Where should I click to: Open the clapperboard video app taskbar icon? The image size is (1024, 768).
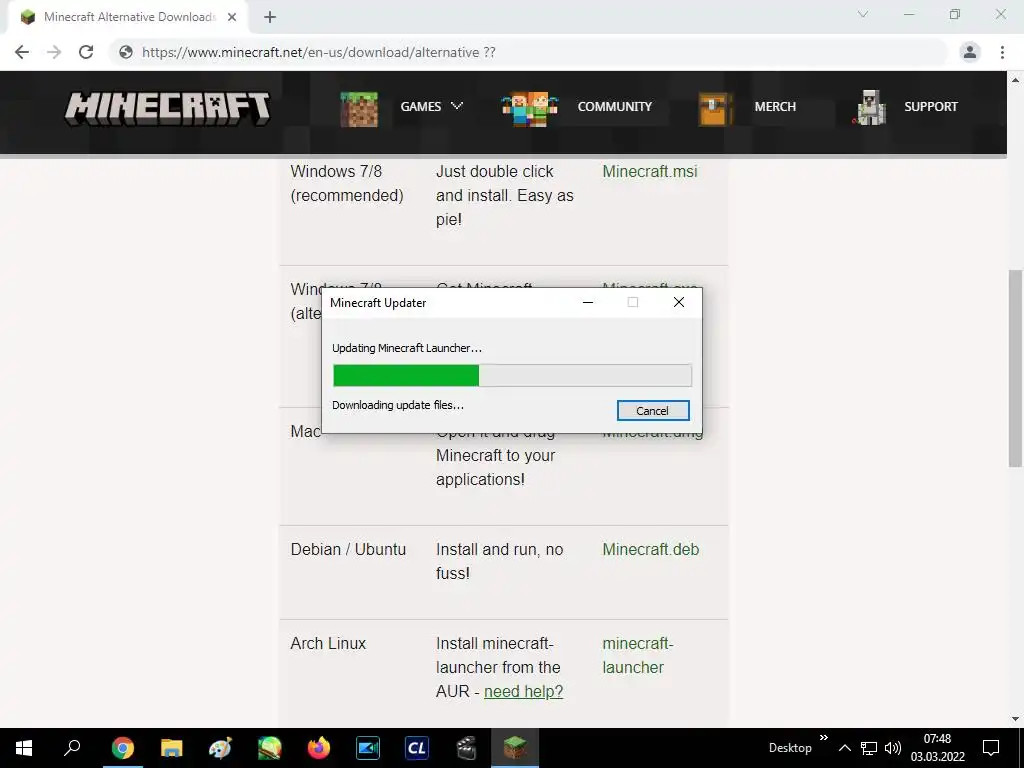[x=466, y=748]
